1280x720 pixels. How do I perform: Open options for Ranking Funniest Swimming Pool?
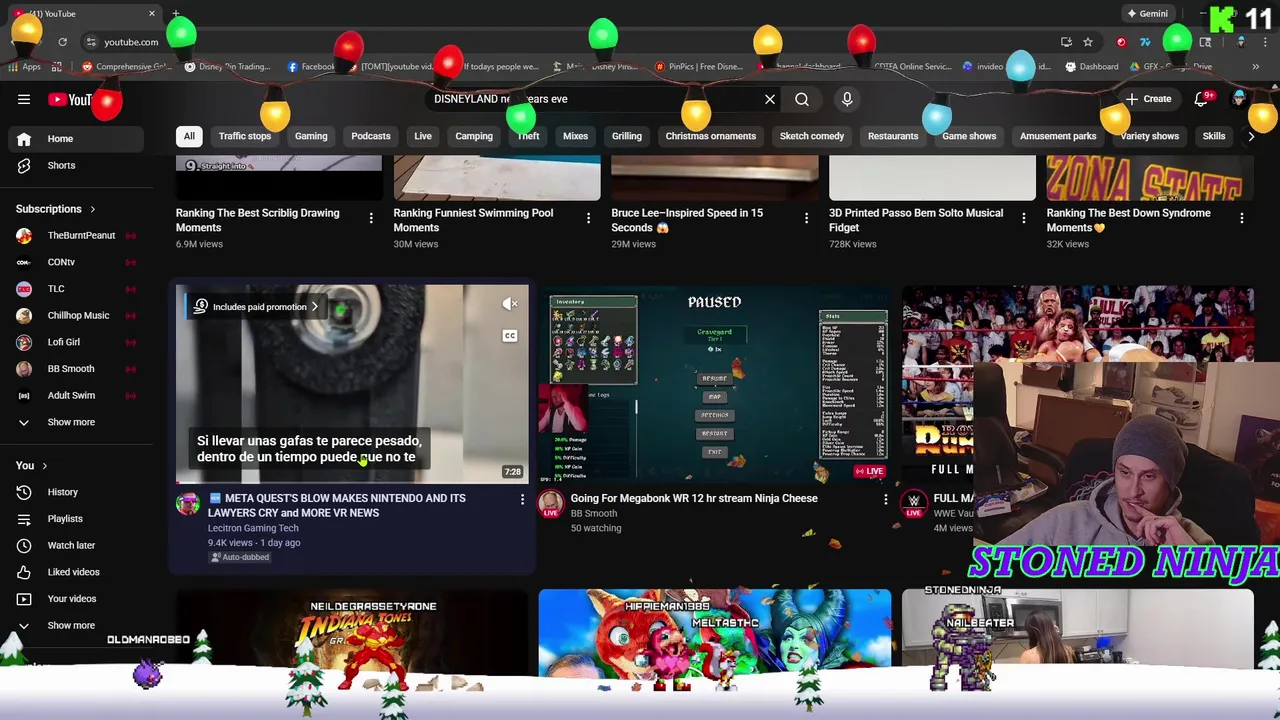(588, 218)
